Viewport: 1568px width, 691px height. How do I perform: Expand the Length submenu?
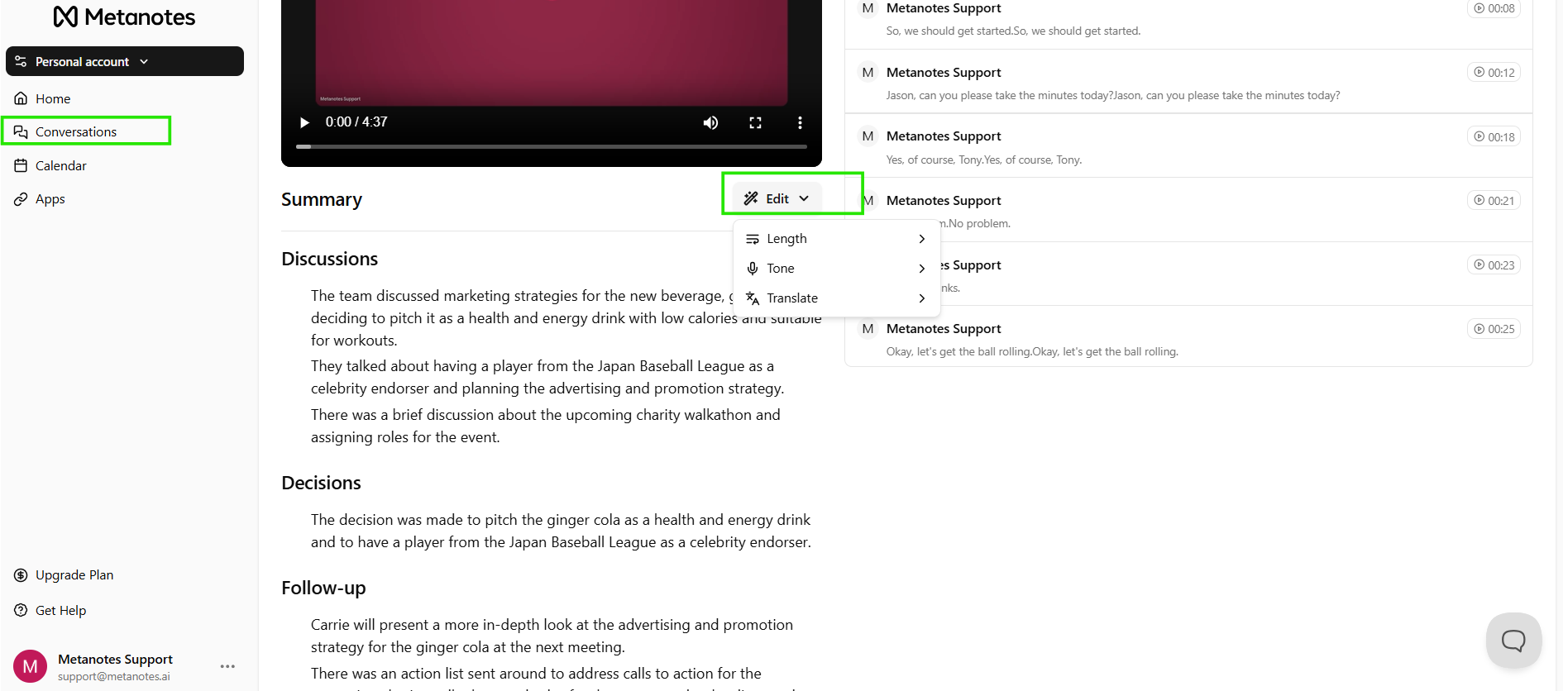(836, 239)
